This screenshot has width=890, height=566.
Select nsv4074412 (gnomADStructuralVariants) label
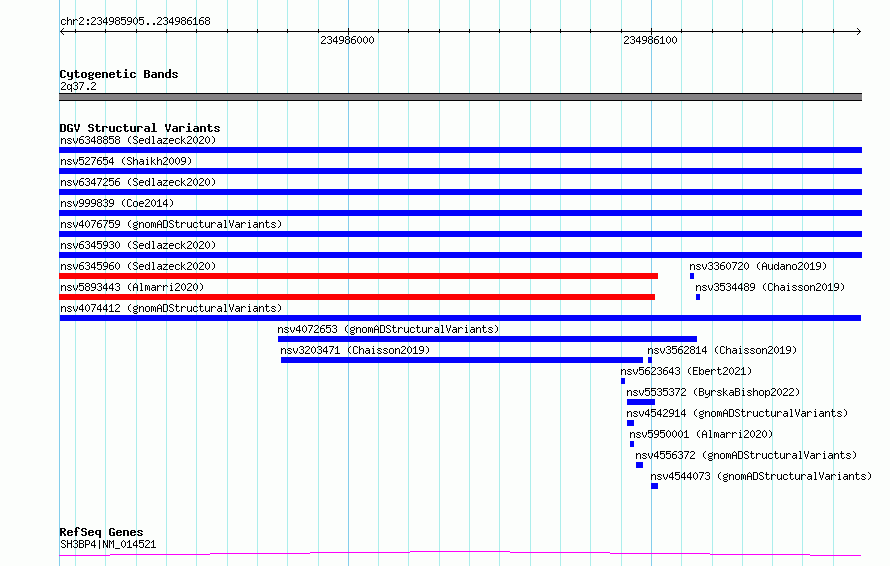click(x=171, y=308)
